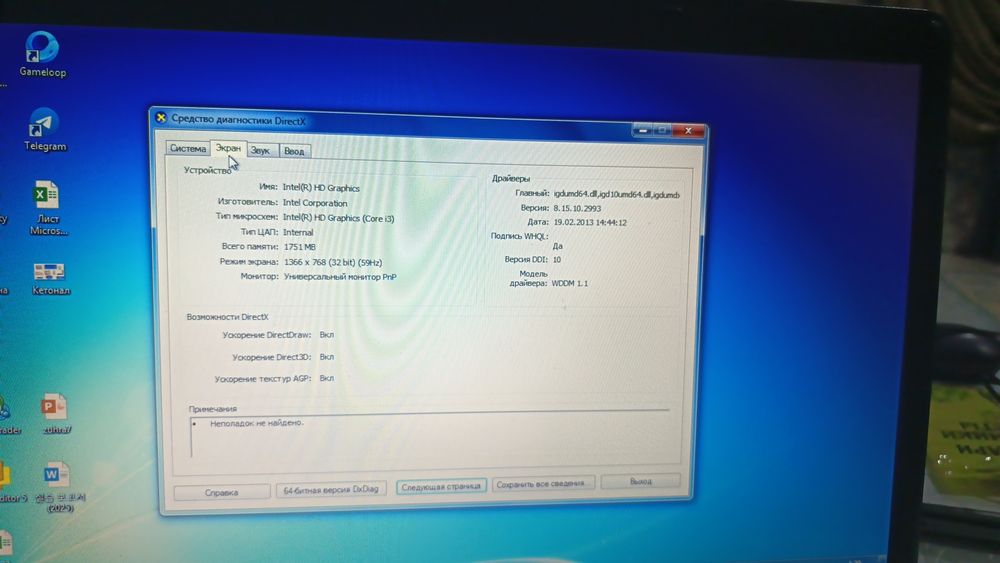Click screen mode 1366 x 768 value
Image resolution: width=1000 pixels, height=563 pixels.
click(333, 262)
